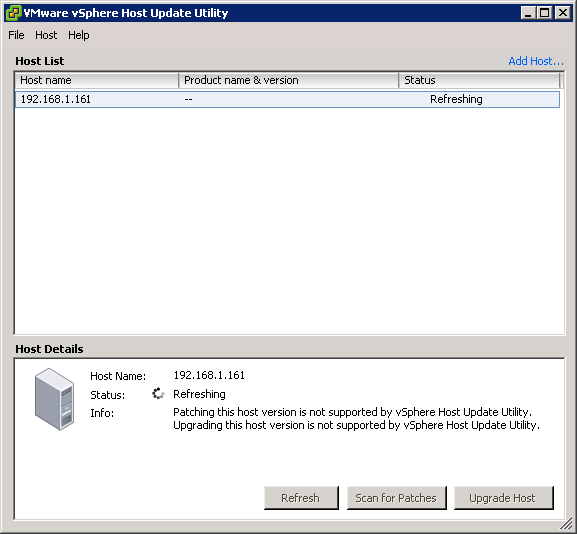Viewport: 577px width, 534px height.
Task: Click the window resize grip corner
Action: [x=567, y=524]
